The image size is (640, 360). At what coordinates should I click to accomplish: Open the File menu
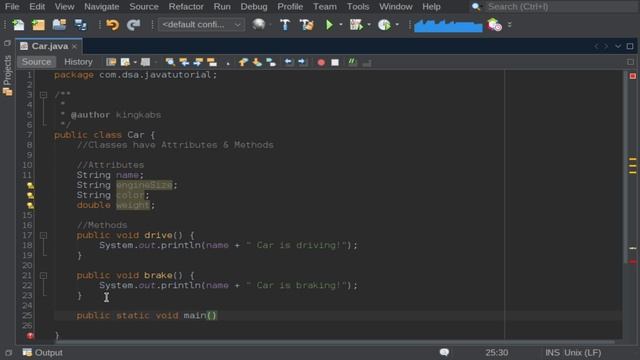pos(12,7)
